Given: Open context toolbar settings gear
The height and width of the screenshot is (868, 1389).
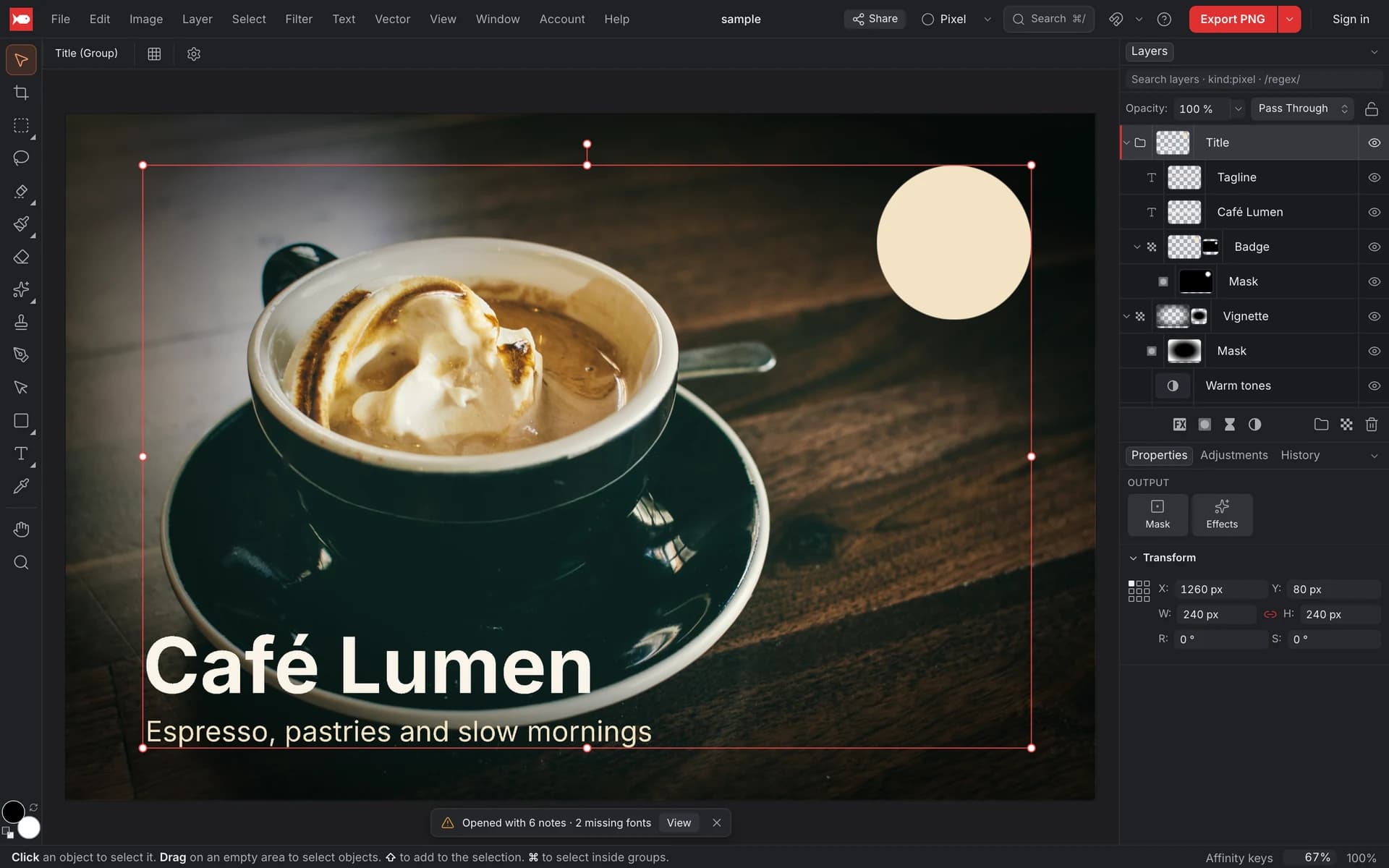Looking at the screenshot, I should 193,54.
